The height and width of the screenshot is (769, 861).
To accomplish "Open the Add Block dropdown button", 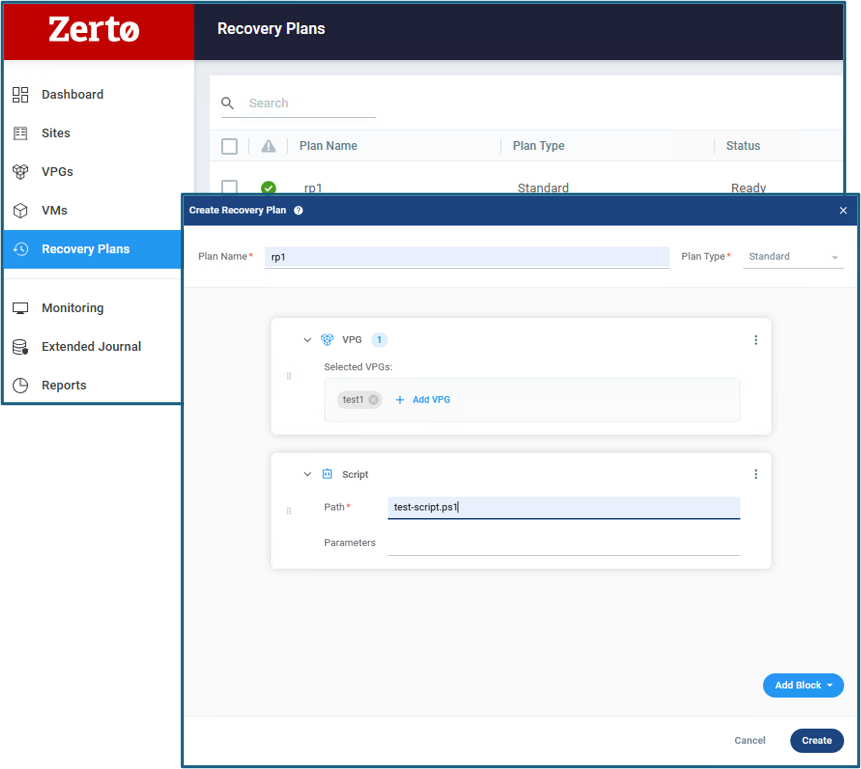I will click(x=803, y=686).
